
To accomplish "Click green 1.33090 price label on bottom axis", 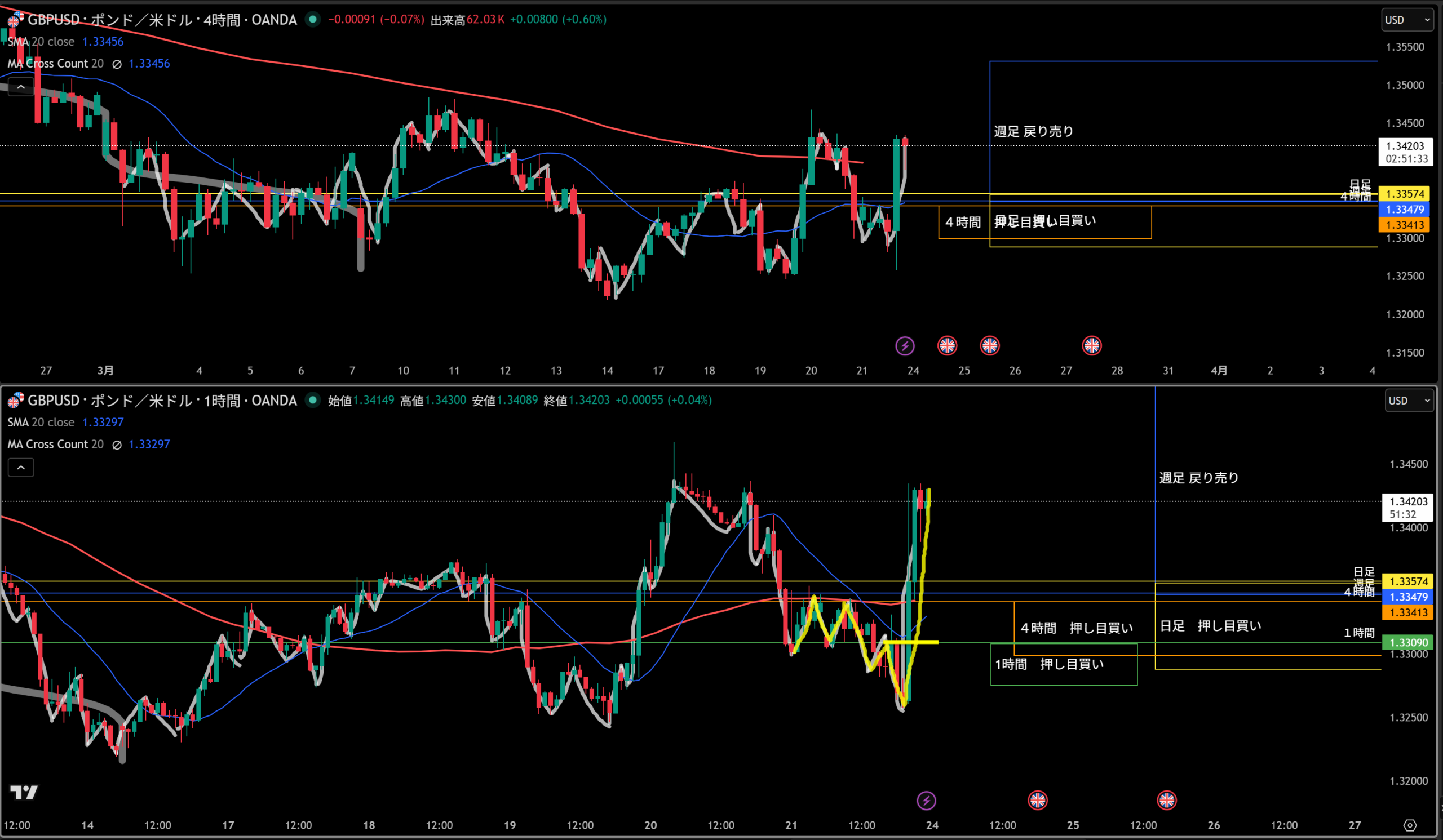I will tap(1409, 643).
